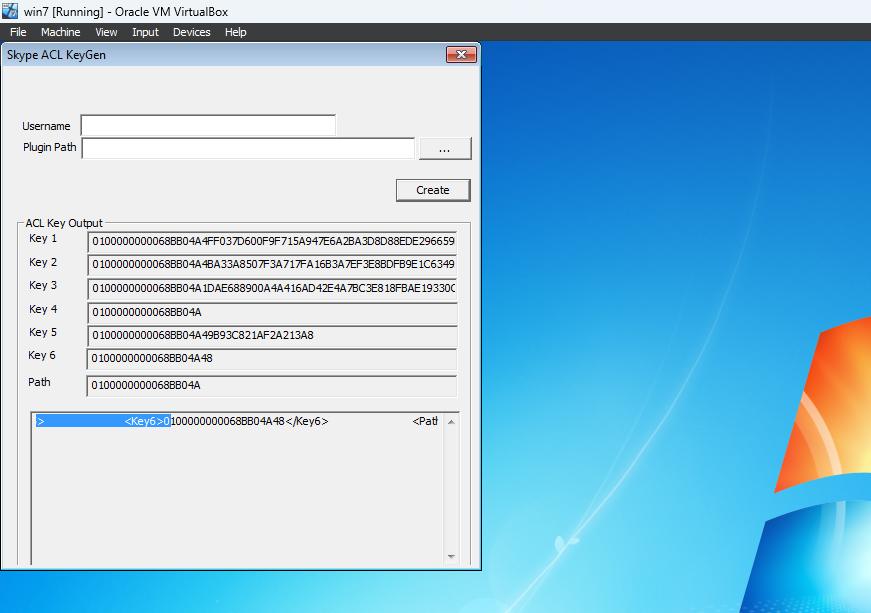Screen dimensions: 871x613
Task: Click the output box scrollbar down arrow
Action: point(451,556)
